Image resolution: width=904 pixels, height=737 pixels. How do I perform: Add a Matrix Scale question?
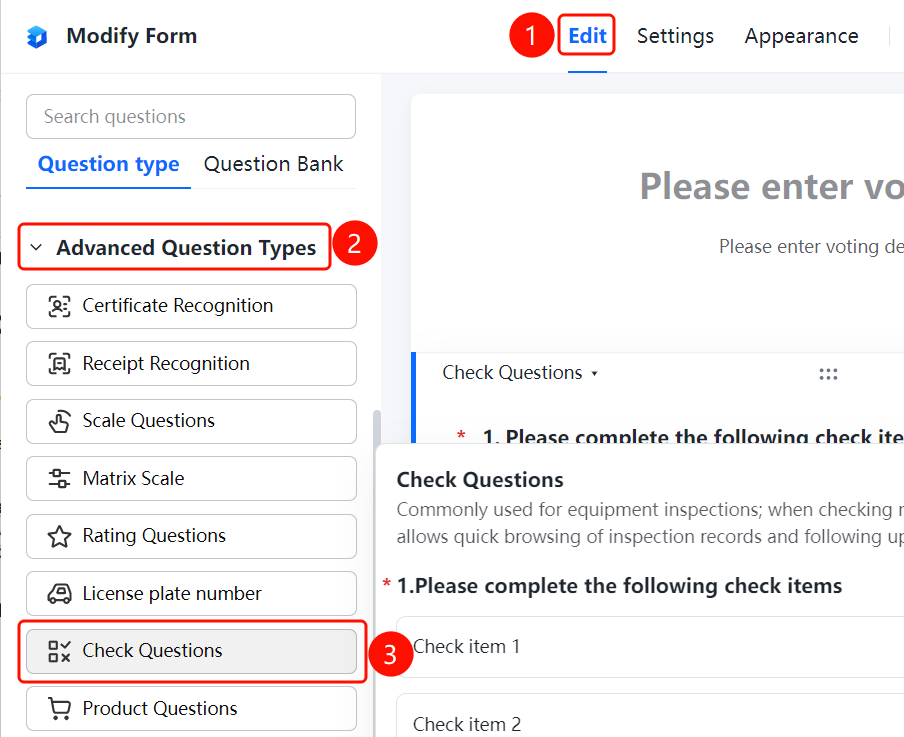pos(191,479)
